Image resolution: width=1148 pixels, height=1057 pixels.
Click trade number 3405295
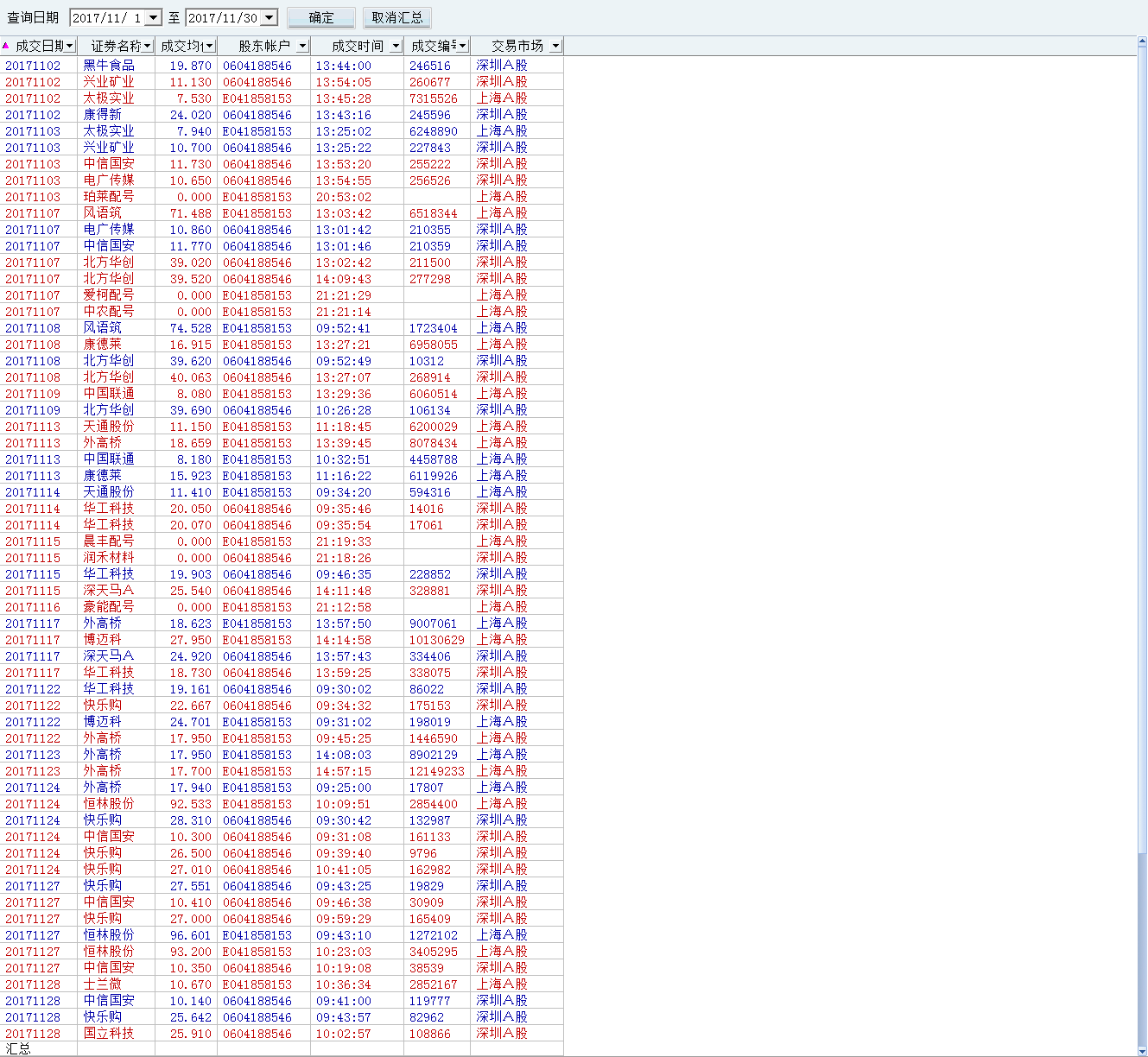click(434, 952)
